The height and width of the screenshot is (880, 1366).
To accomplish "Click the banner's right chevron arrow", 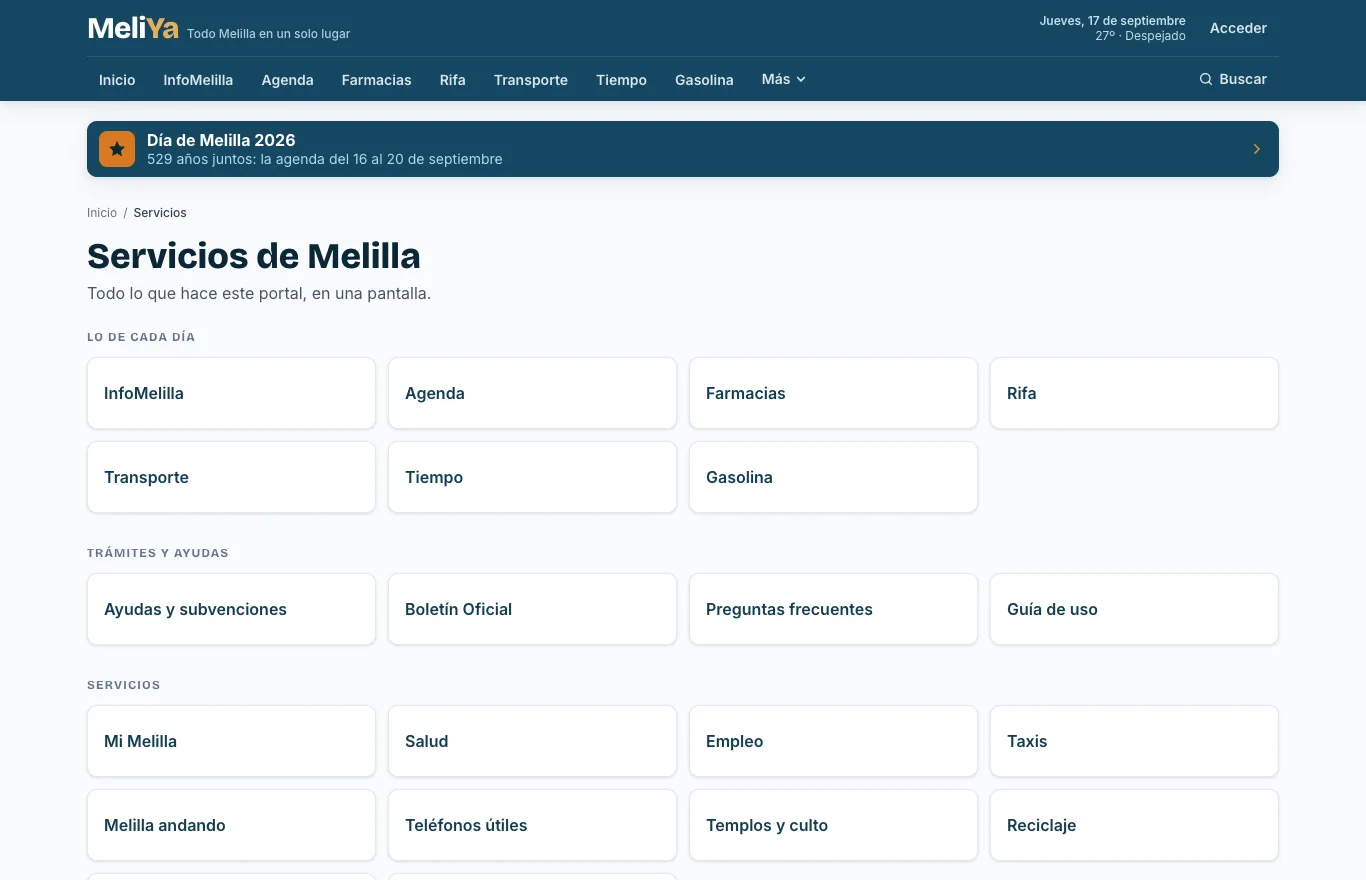I will [1257, 149].
